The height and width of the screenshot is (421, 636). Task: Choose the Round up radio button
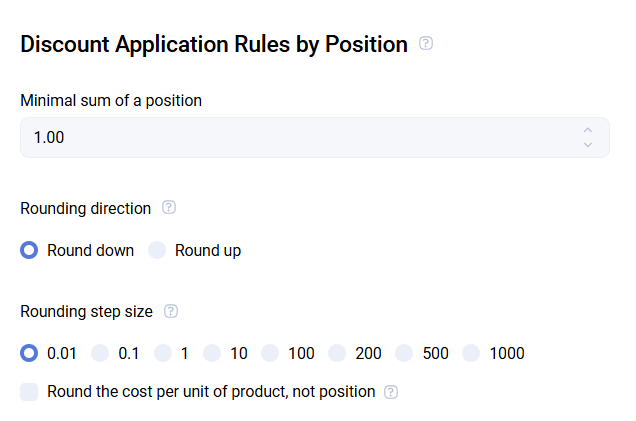pyautogui.click(x=157, y=250)
